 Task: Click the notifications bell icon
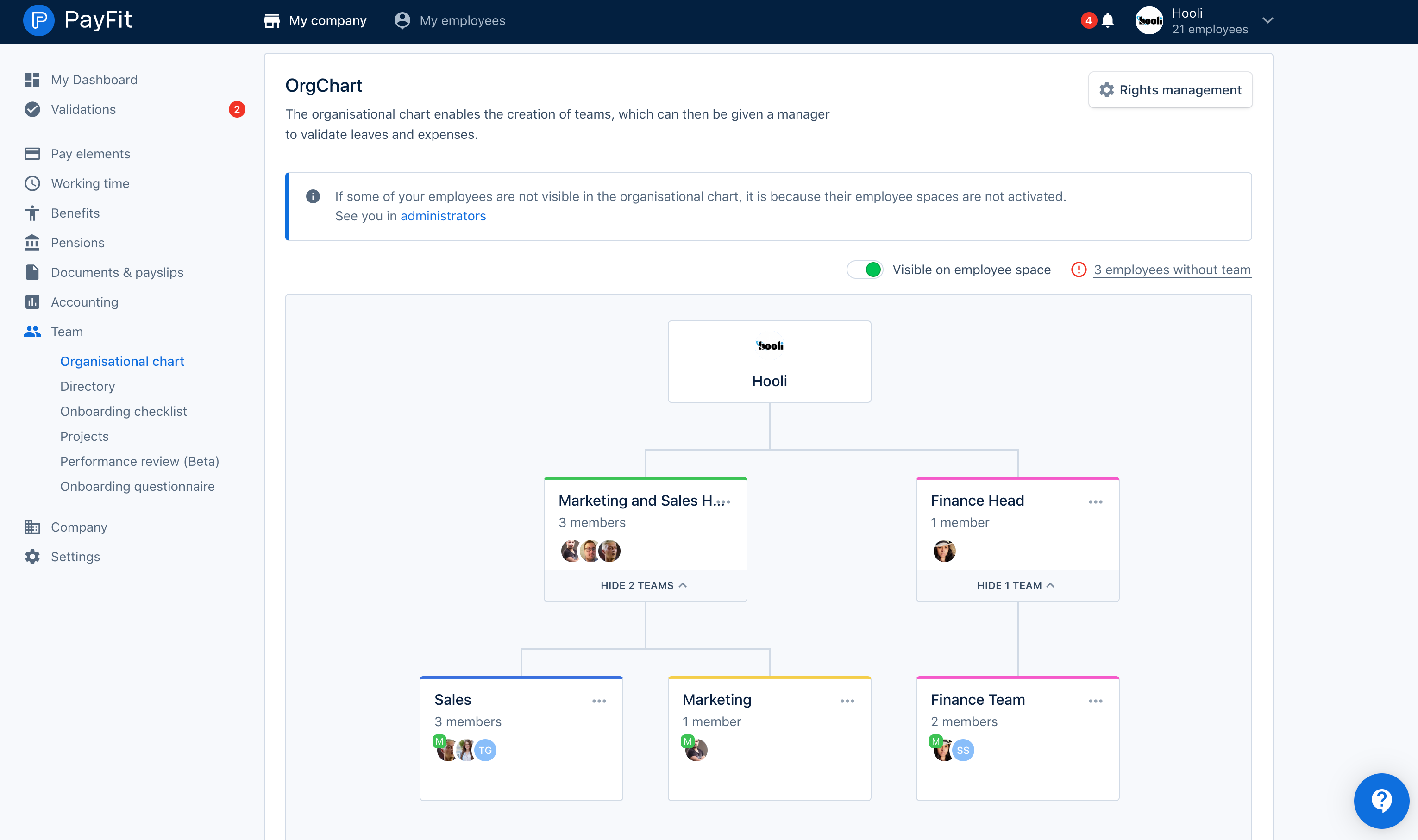1108,21
